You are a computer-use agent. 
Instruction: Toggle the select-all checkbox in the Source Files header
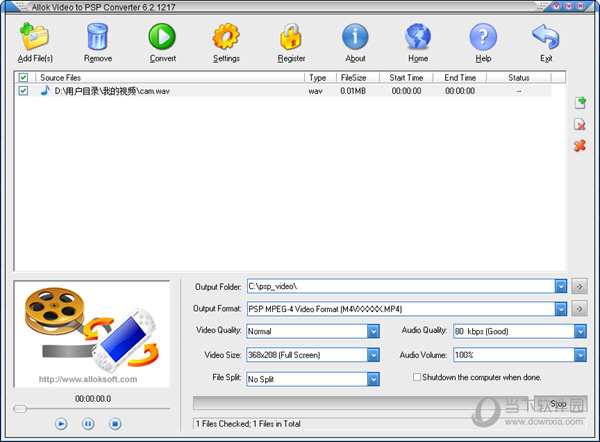(x=23, y=78)
